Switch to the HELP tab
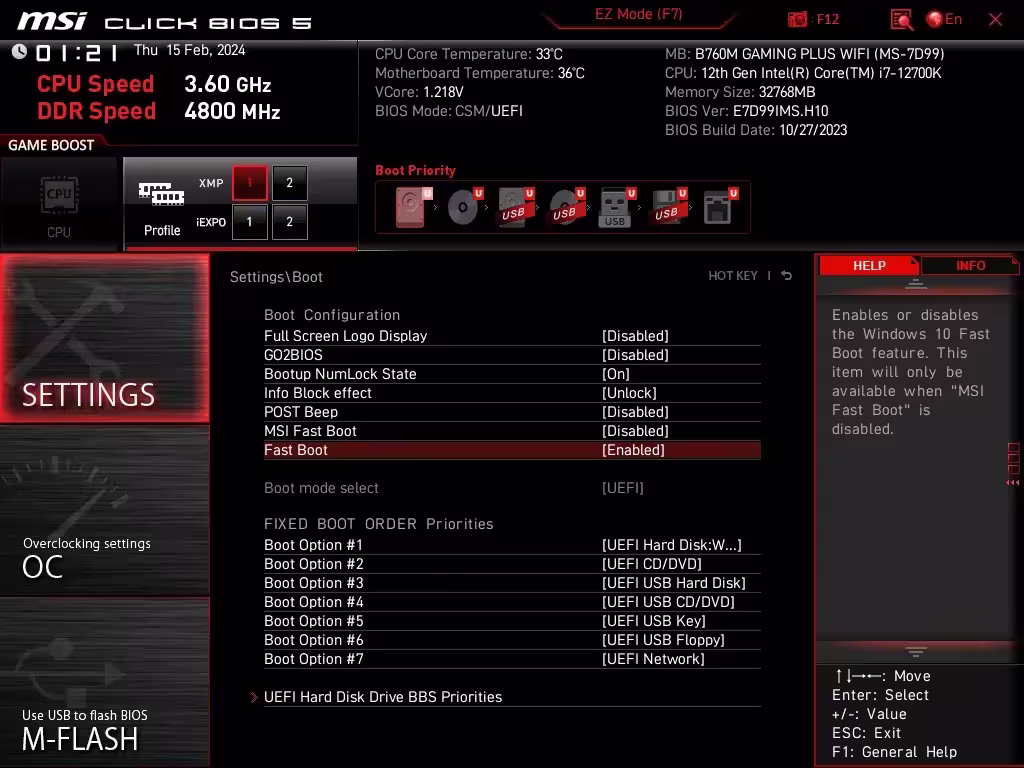This screenshot has height=768, width=1024. [x=869, y=265]
